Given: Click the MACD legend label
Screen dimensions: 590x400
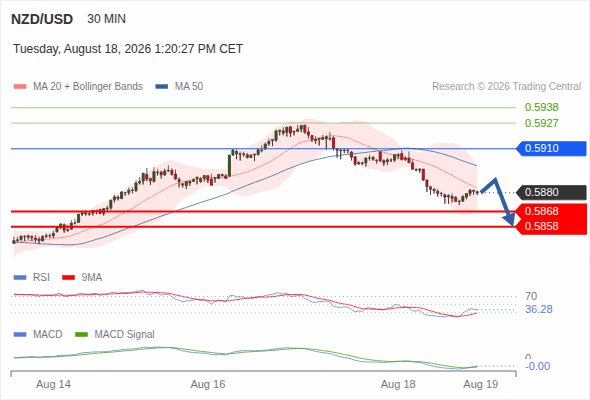Looking at the screenshot, I should (48, 335).
